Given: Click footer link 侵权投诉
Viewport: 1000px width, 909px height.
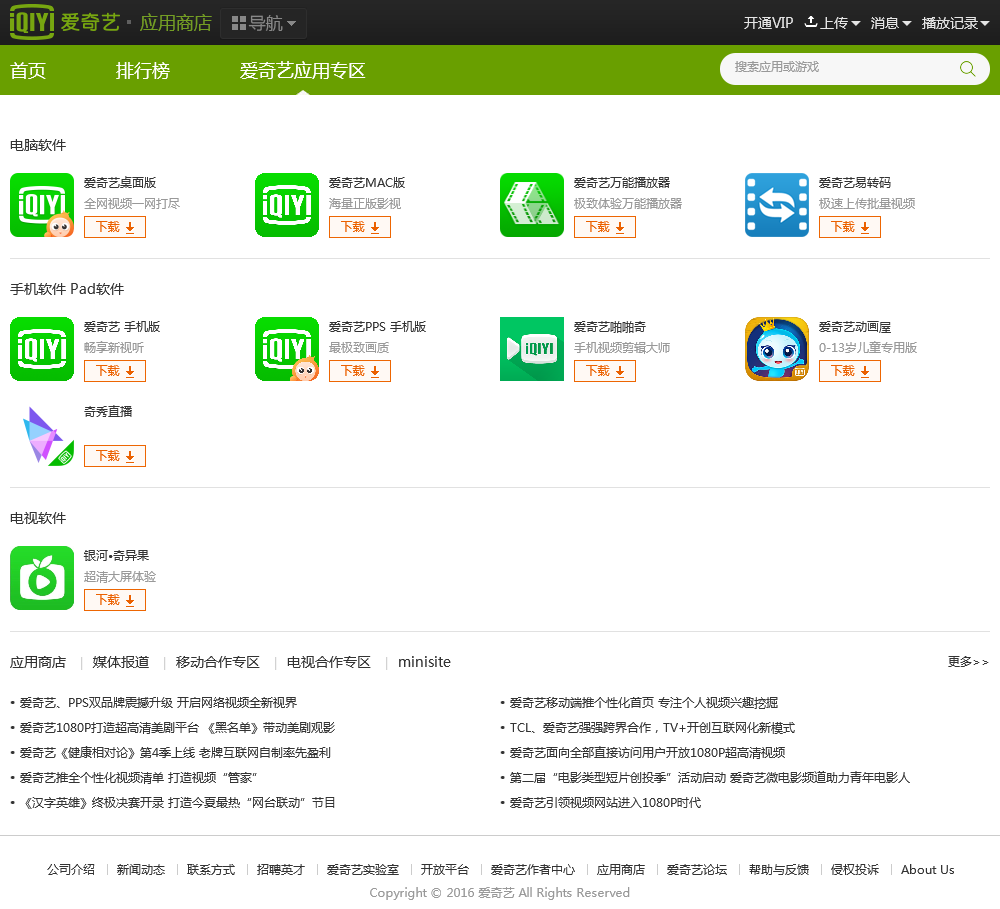Looking at the screenshot, I should tap(855, 869).
